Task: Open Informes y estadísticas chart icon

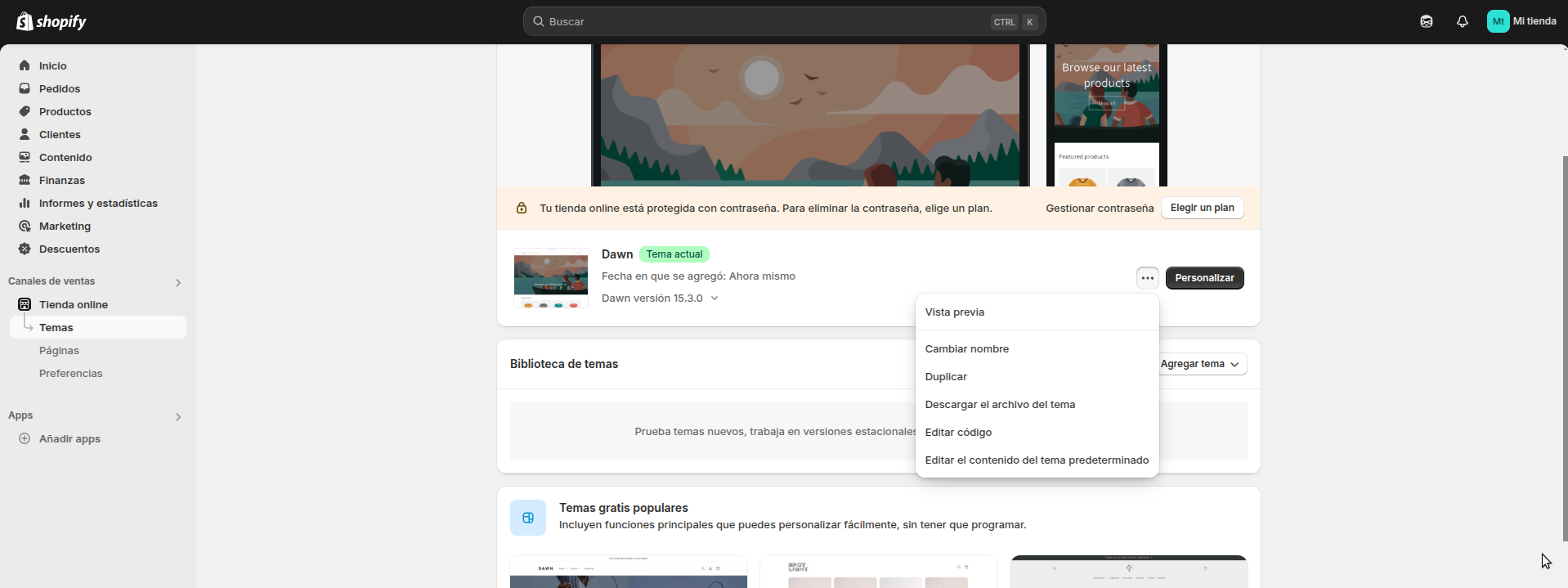Action: click(x=25, y=203)
